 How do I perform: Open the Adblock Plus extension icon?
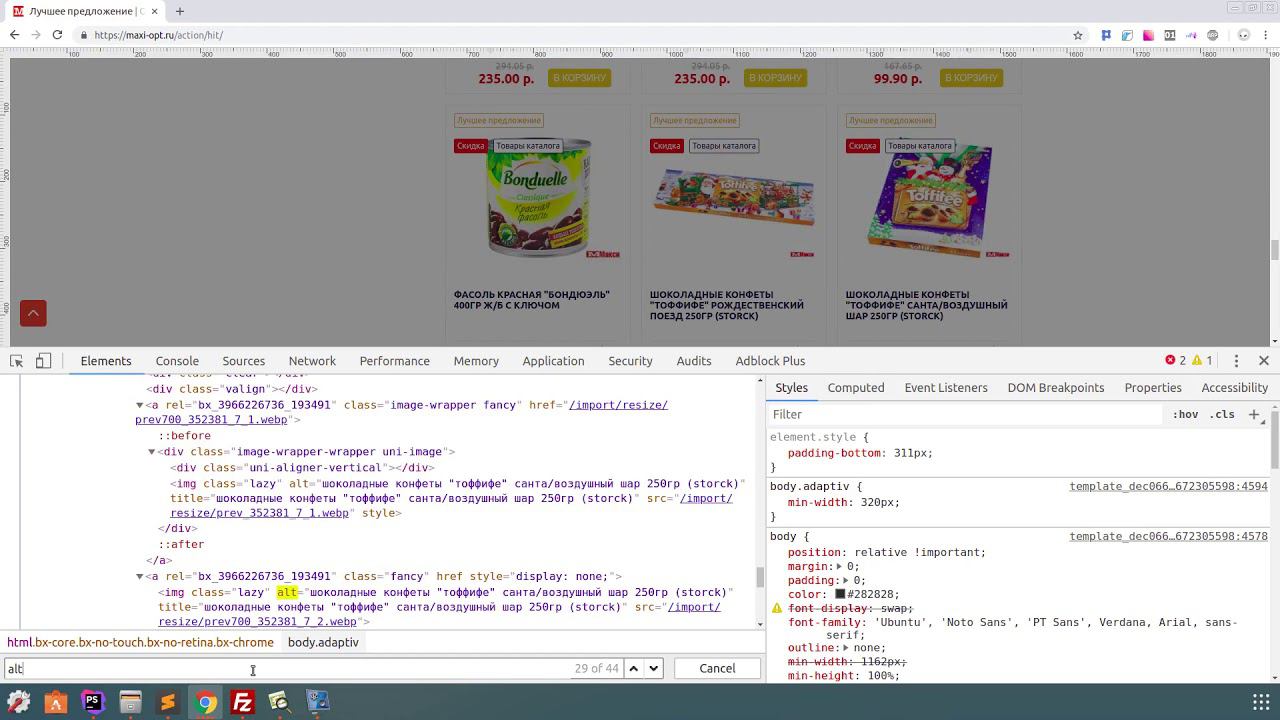[x=1212, y=35]
